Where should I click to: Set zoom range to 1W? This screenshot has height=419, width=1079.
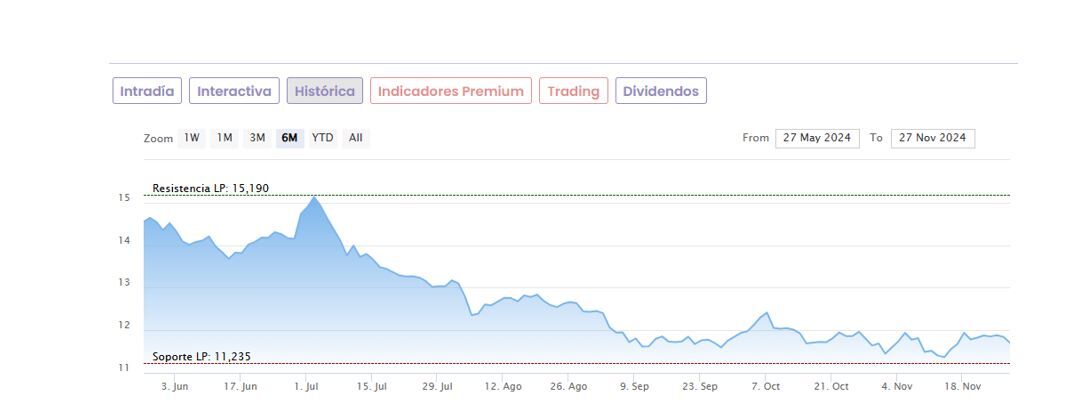[192, 138]
